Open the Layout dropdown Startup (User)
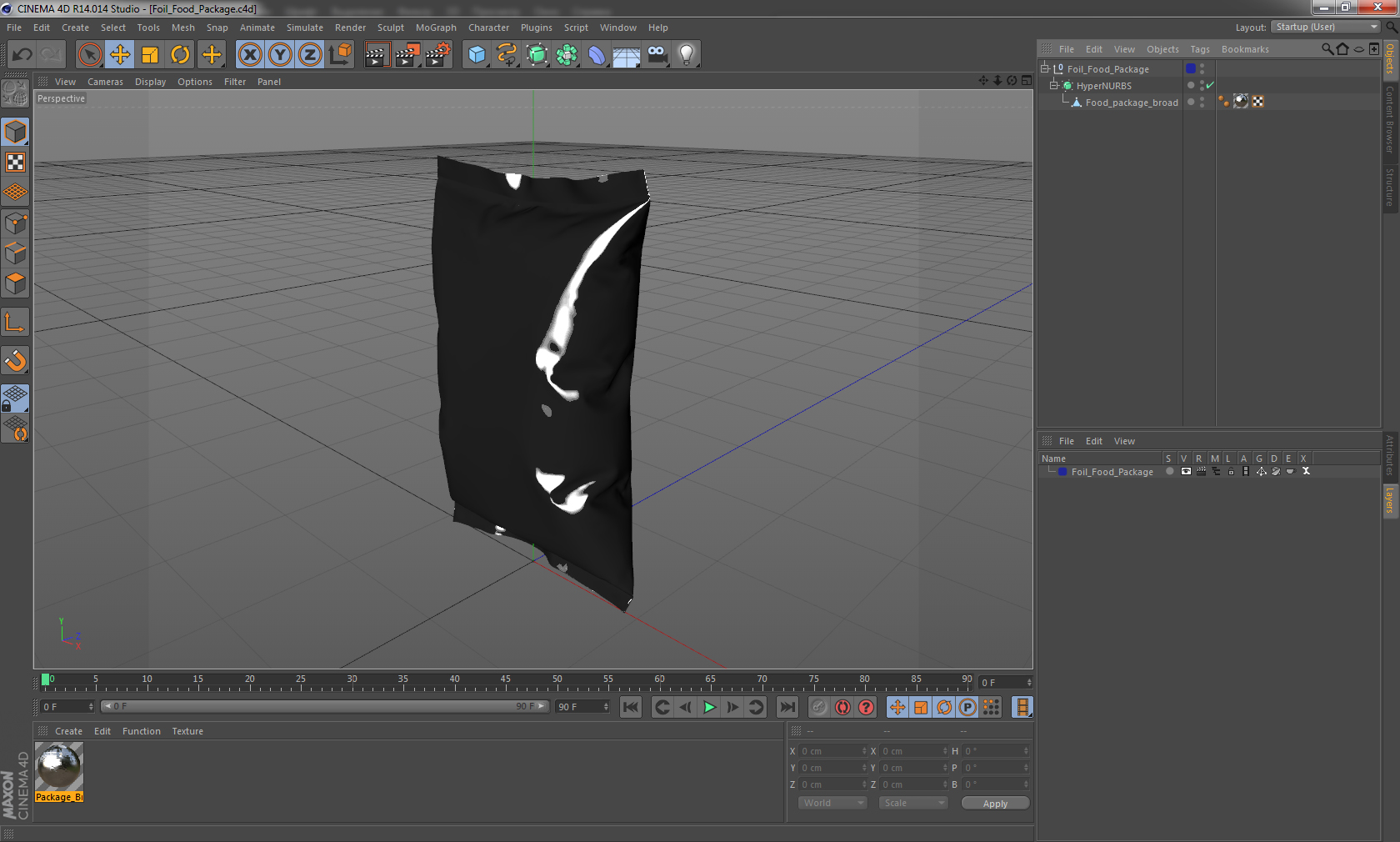 (1326, 28)
